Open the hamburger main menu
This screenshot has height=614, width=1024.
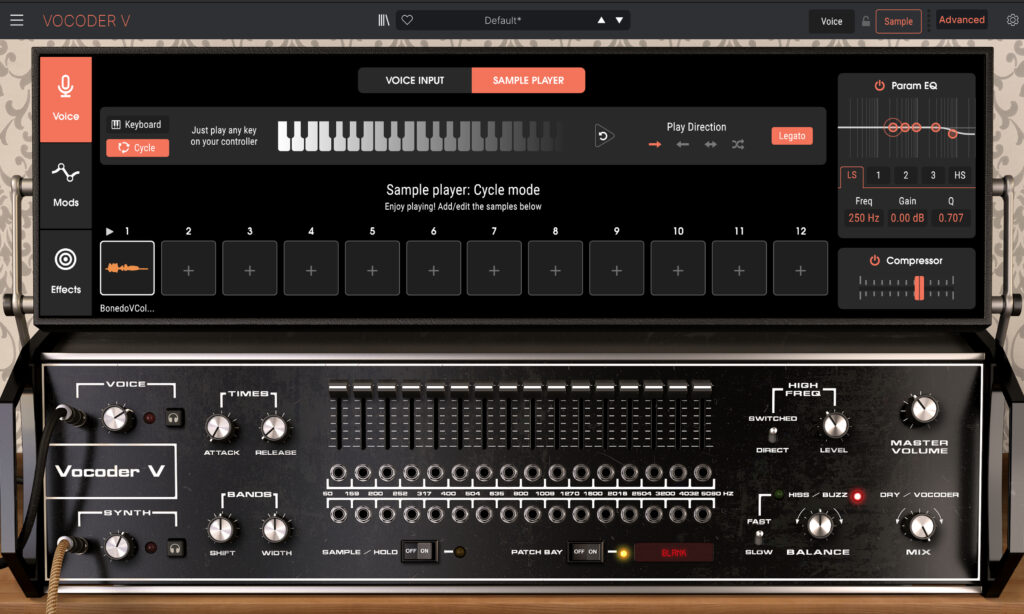click(x=17, y=20)
